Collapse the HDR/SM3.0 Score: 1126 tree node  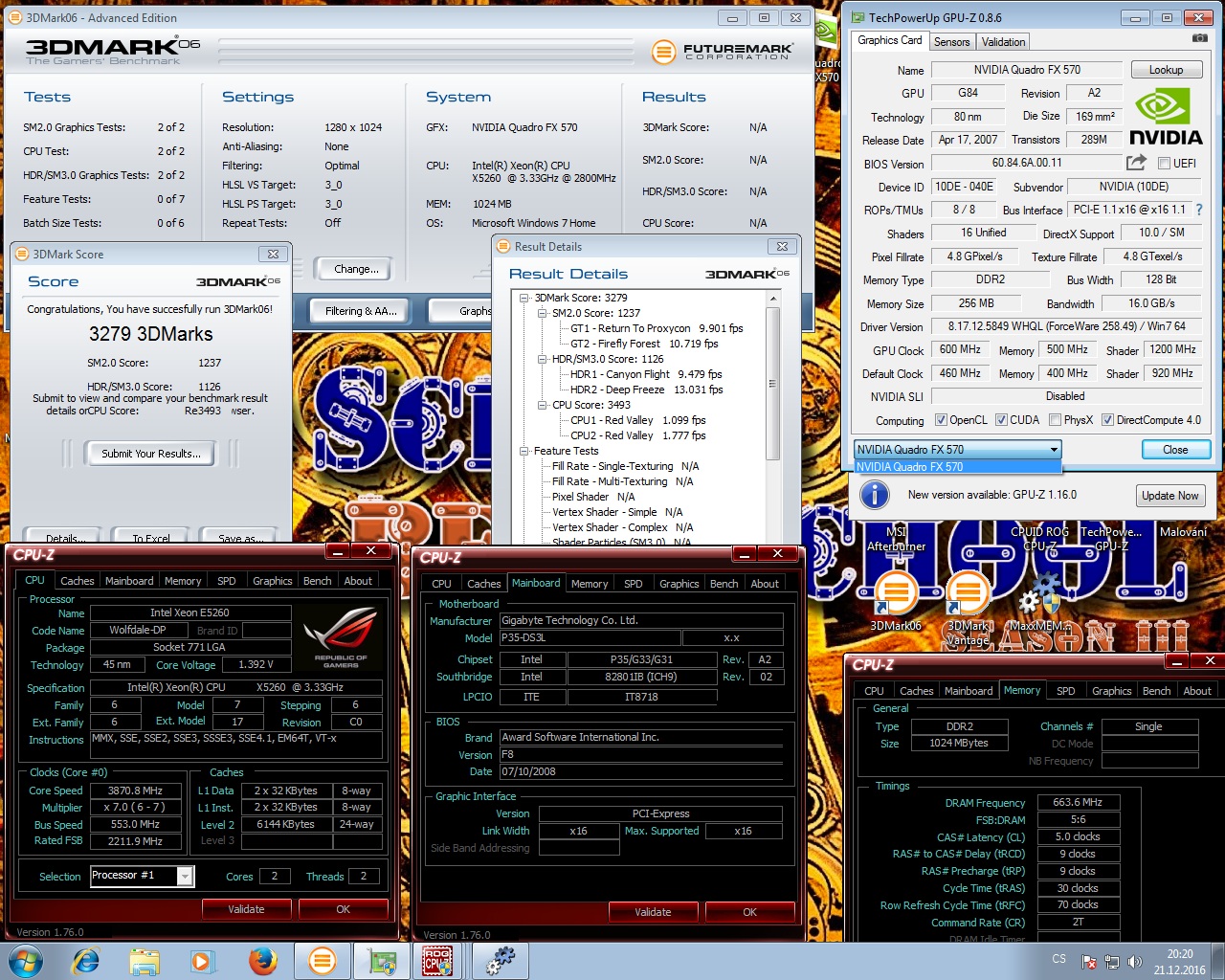(543, 359)
